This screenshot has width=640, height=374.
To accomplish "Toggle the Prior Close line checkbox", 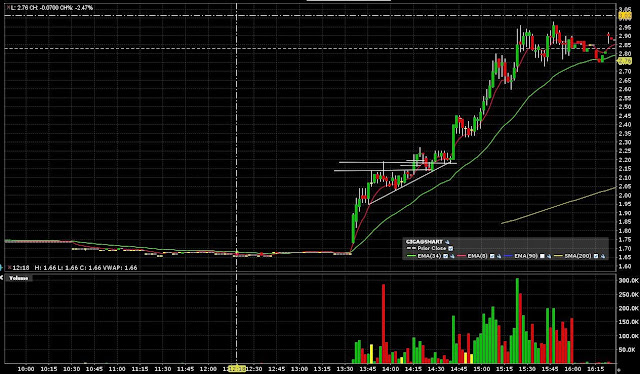I will [451, 248].
